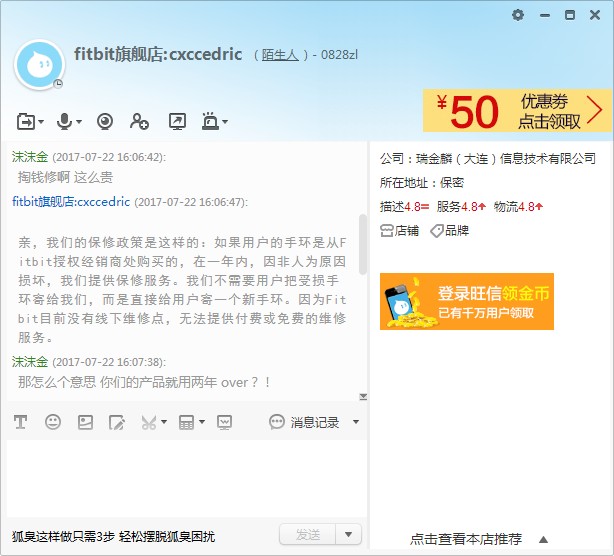Click the 沫沫金 name at 16:07:38
This screenshot has height=556, width=614.
click(30, 361)
